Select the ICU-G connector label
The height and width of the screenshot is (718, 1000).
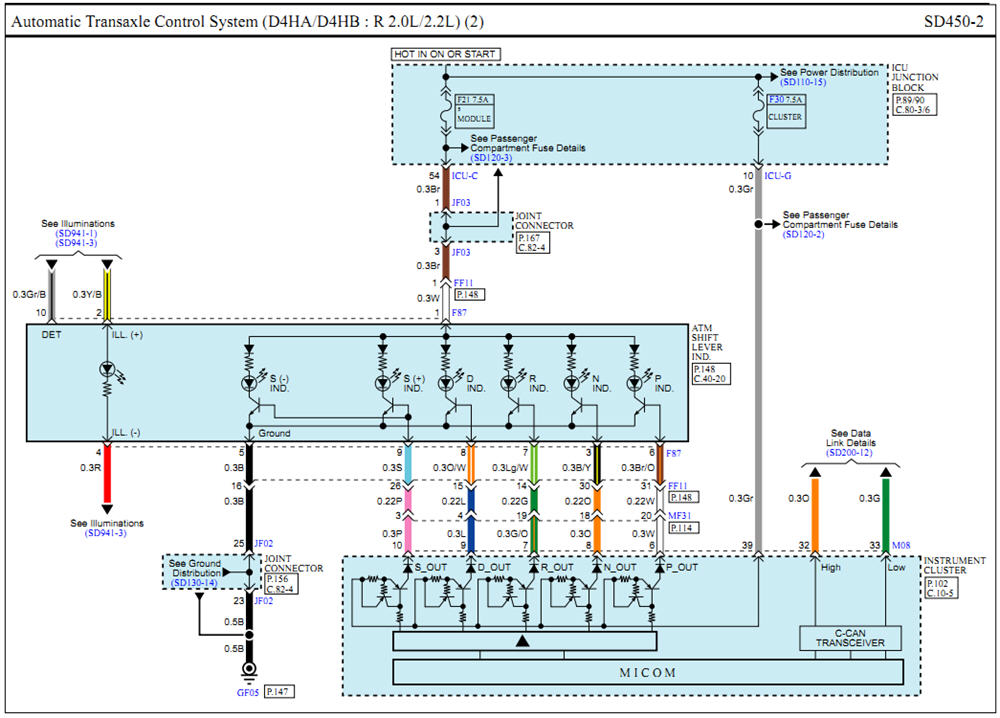(778, 175)
